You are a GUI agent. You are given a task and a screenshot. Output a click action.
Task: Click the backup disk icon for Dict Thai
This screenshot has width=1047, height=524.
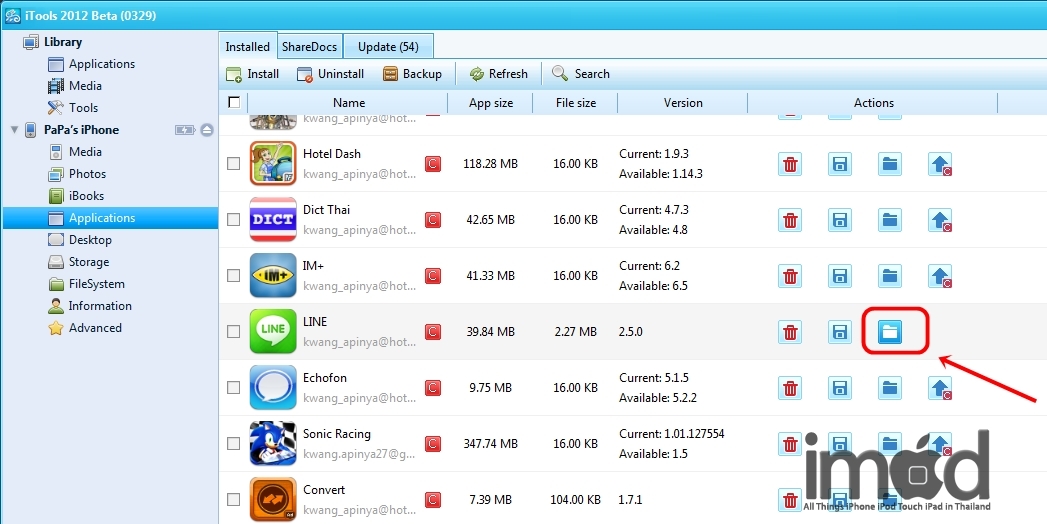(x=839, y=220)
